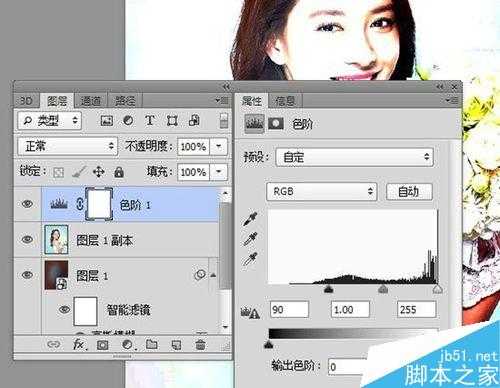The height and width of the screenshot is (388, 500).
Task: Click 自动 auto levels button
Action: point(409,192)
